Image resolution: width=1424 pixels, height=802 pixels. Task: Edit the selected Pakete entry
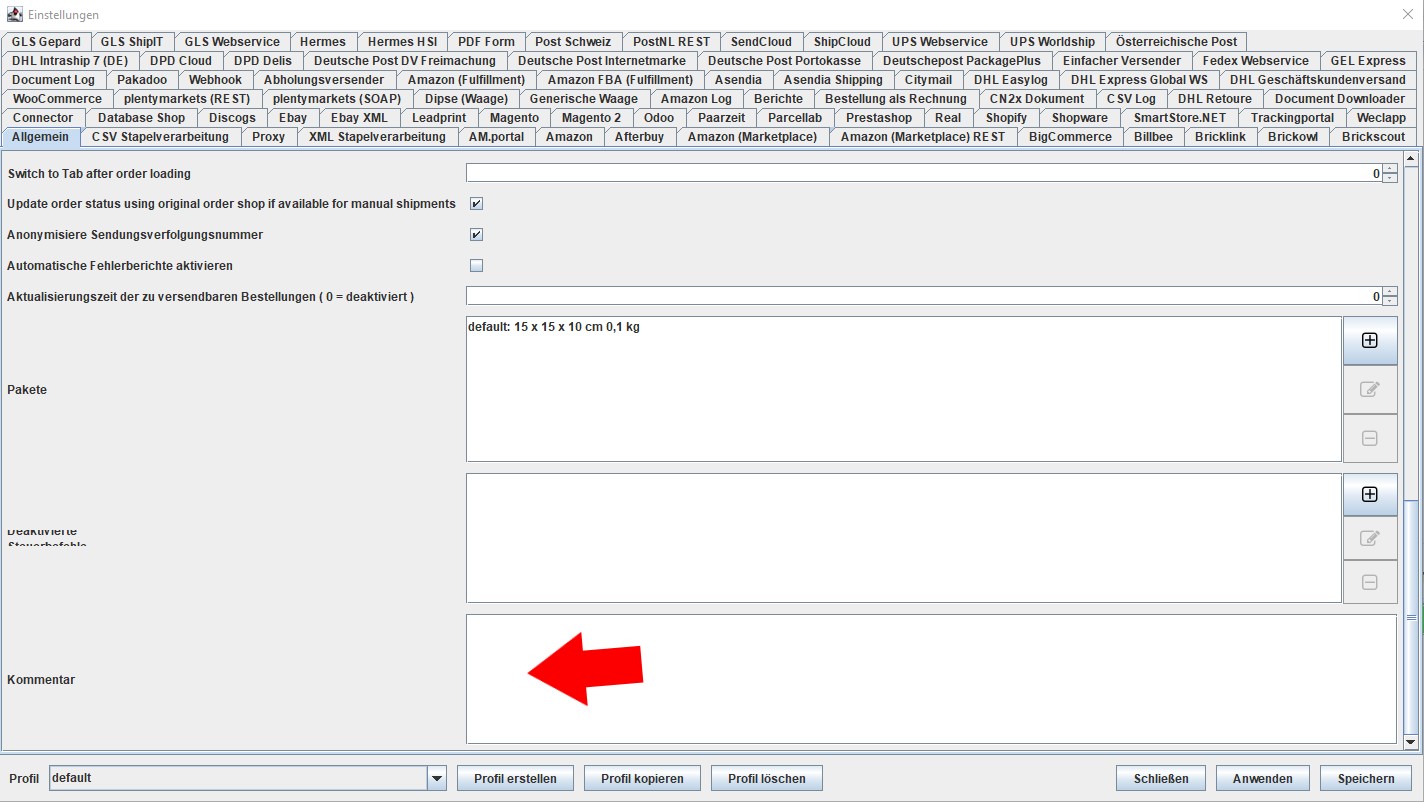click(1369, 389)
